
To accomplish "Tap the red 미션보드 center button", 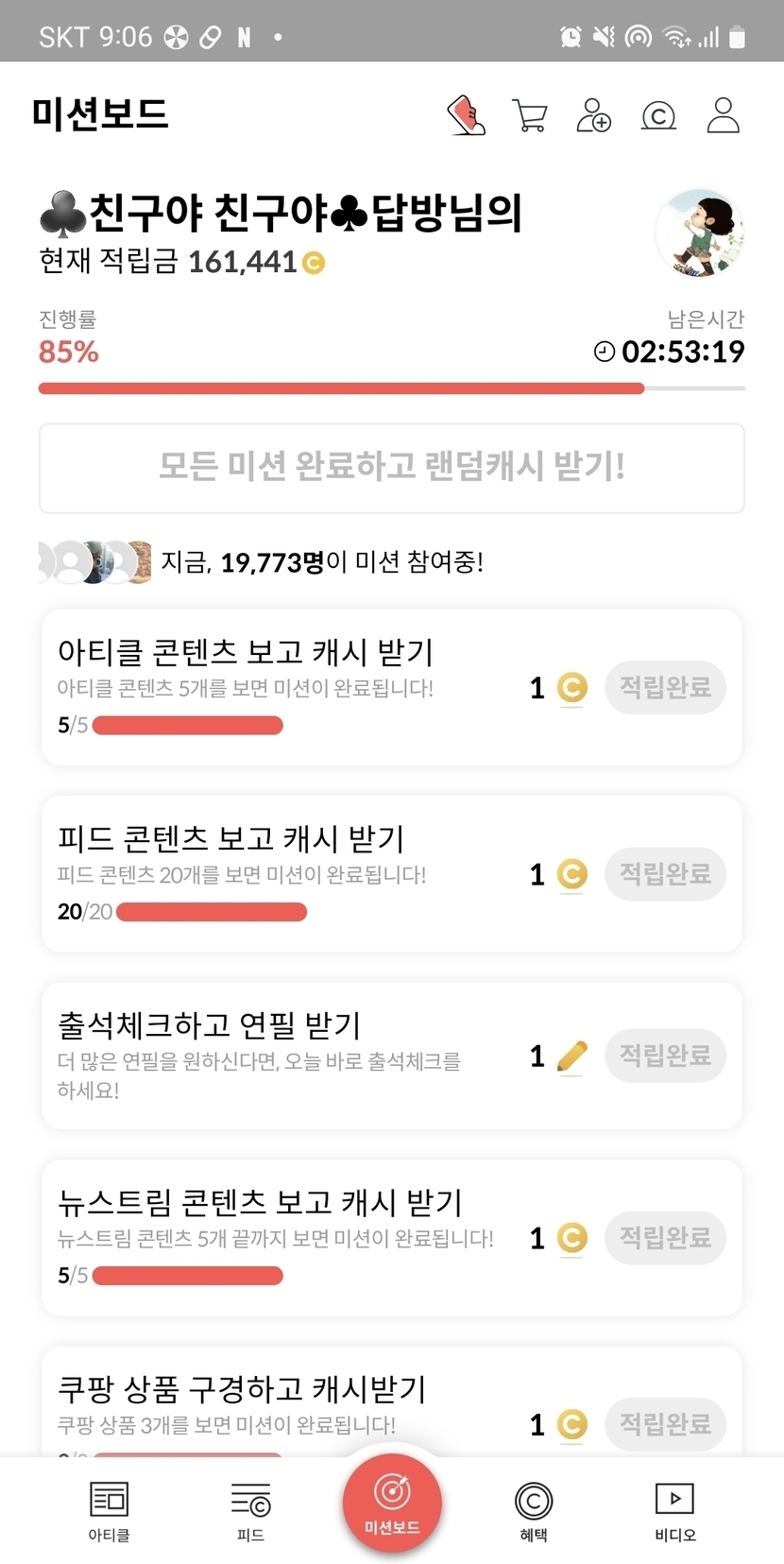I will [x=392, y=1503].
